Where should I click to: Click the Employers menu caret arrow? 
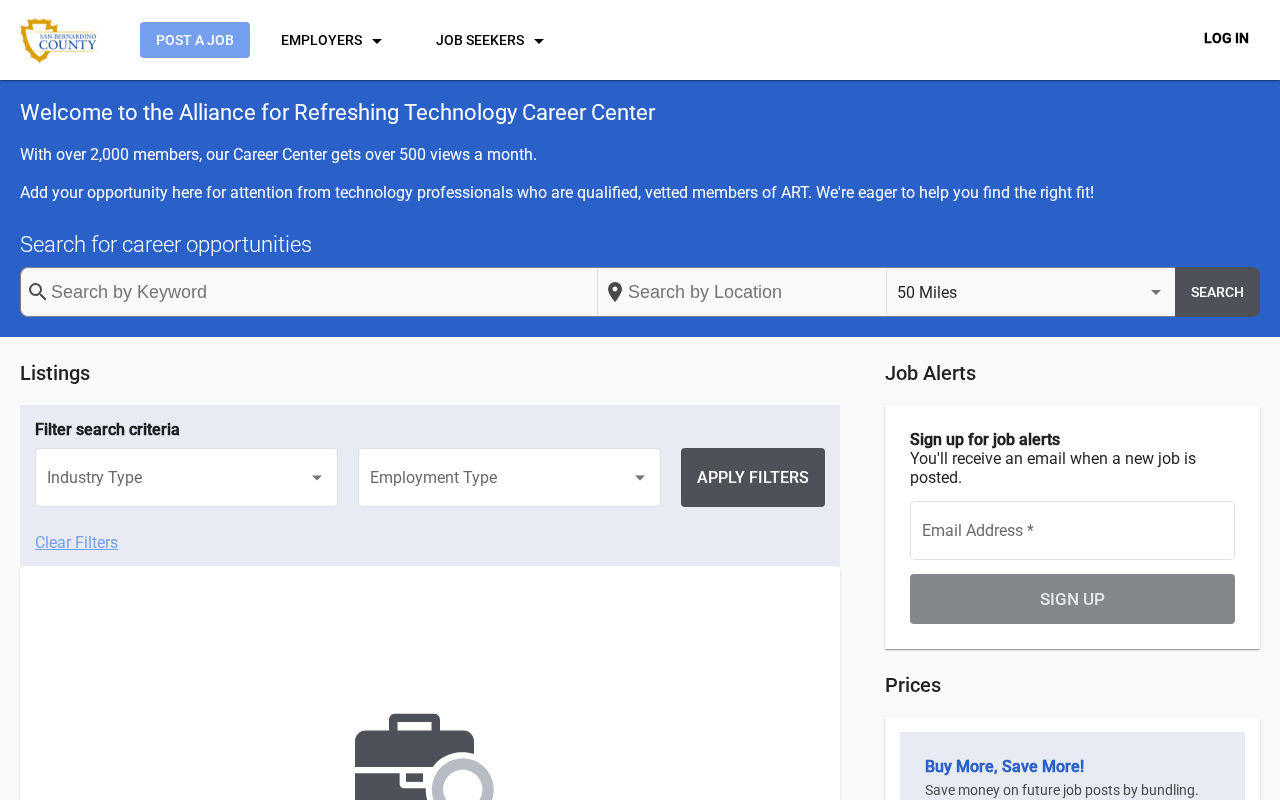point(377,41)
